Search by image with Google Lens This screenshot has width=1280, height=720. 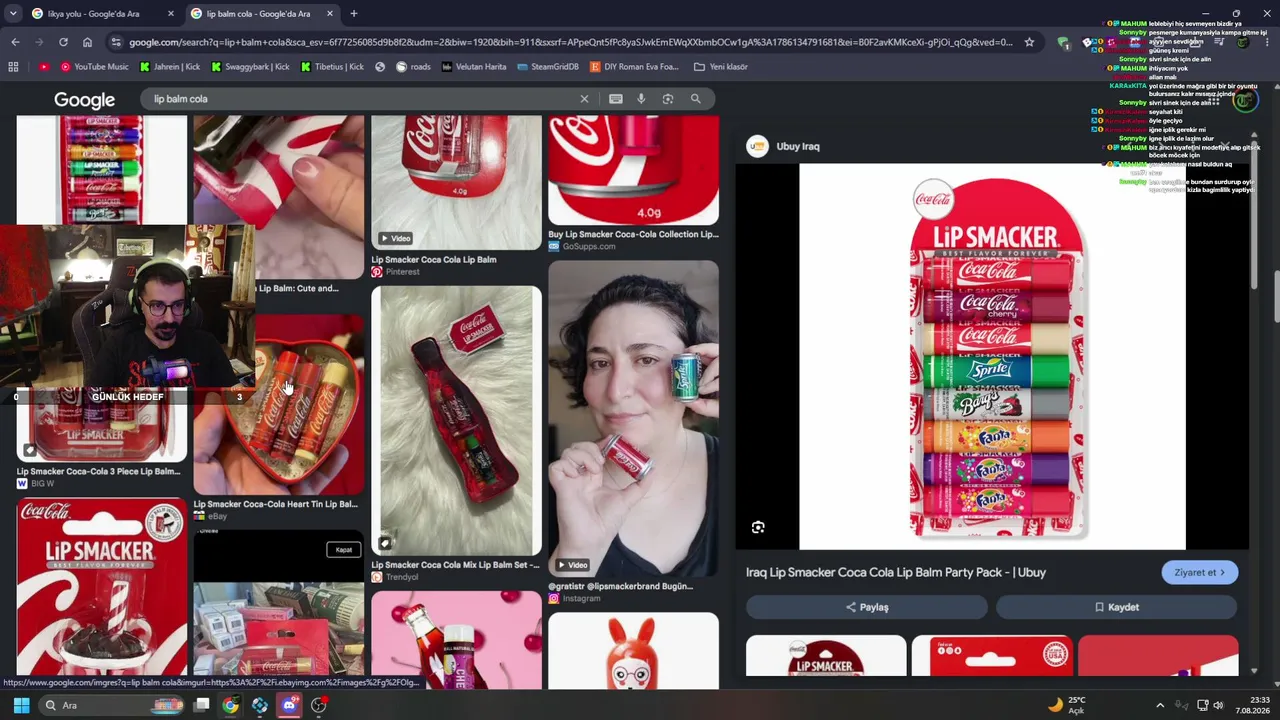point(668,99)
